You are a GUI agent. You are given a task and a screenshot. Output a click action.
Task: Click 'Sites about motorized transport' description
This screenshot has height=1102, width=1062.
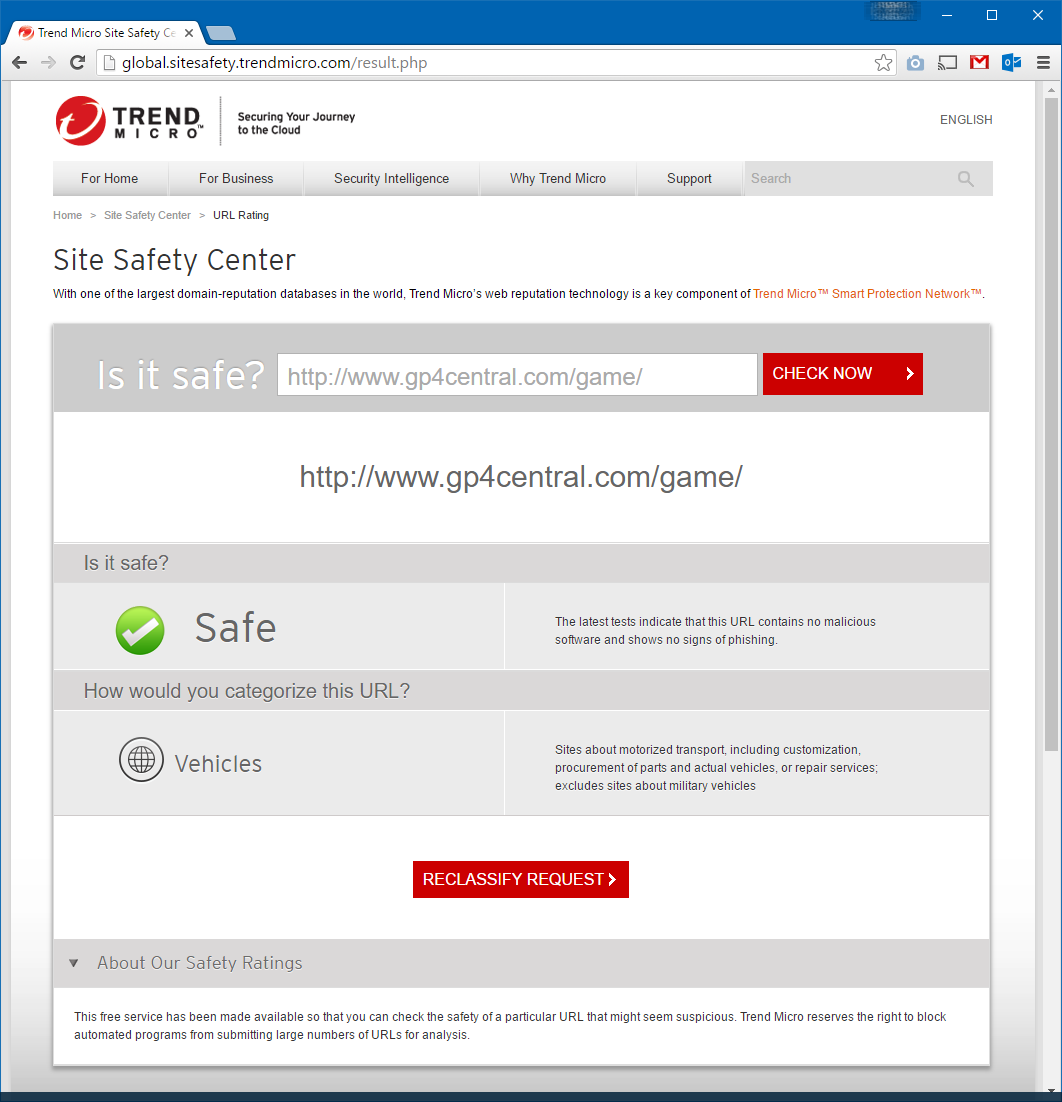coord(716,767)
